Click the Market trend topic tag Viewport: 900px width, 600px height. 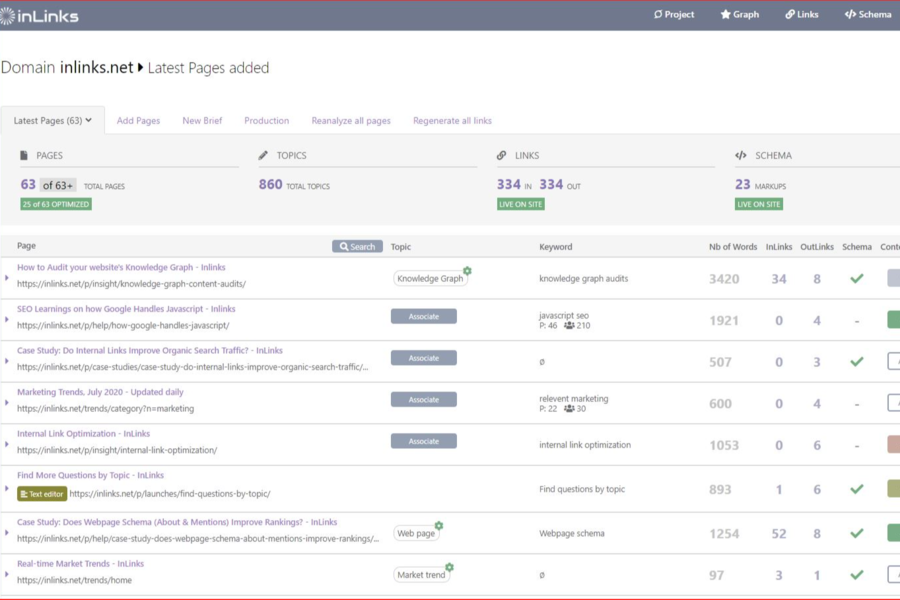pos(421,575)
